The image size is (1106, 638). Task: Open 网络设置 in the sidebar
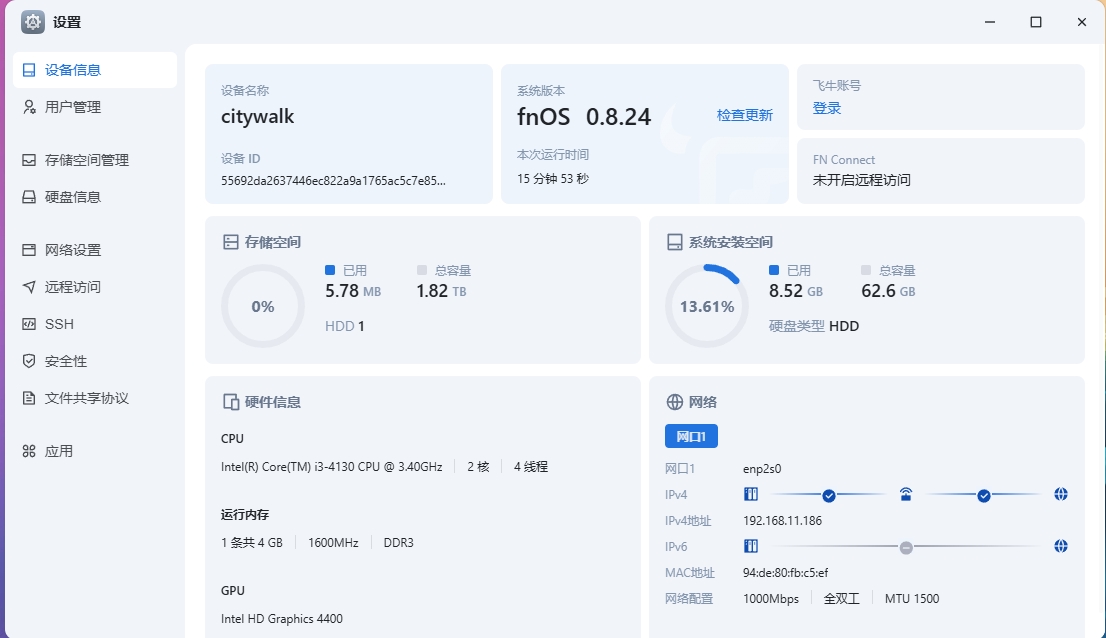(72, 250)
